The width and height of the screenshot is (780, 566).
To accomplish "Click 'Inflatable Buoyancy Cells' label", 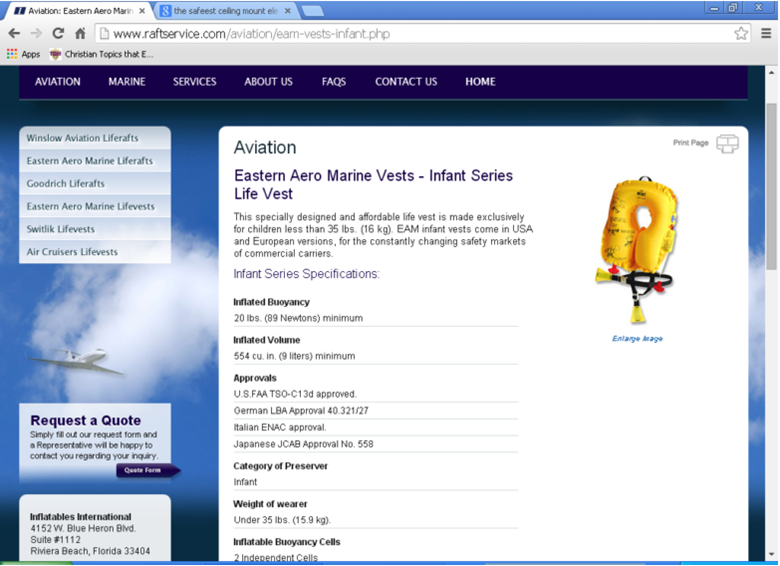I will coord(287,542).
